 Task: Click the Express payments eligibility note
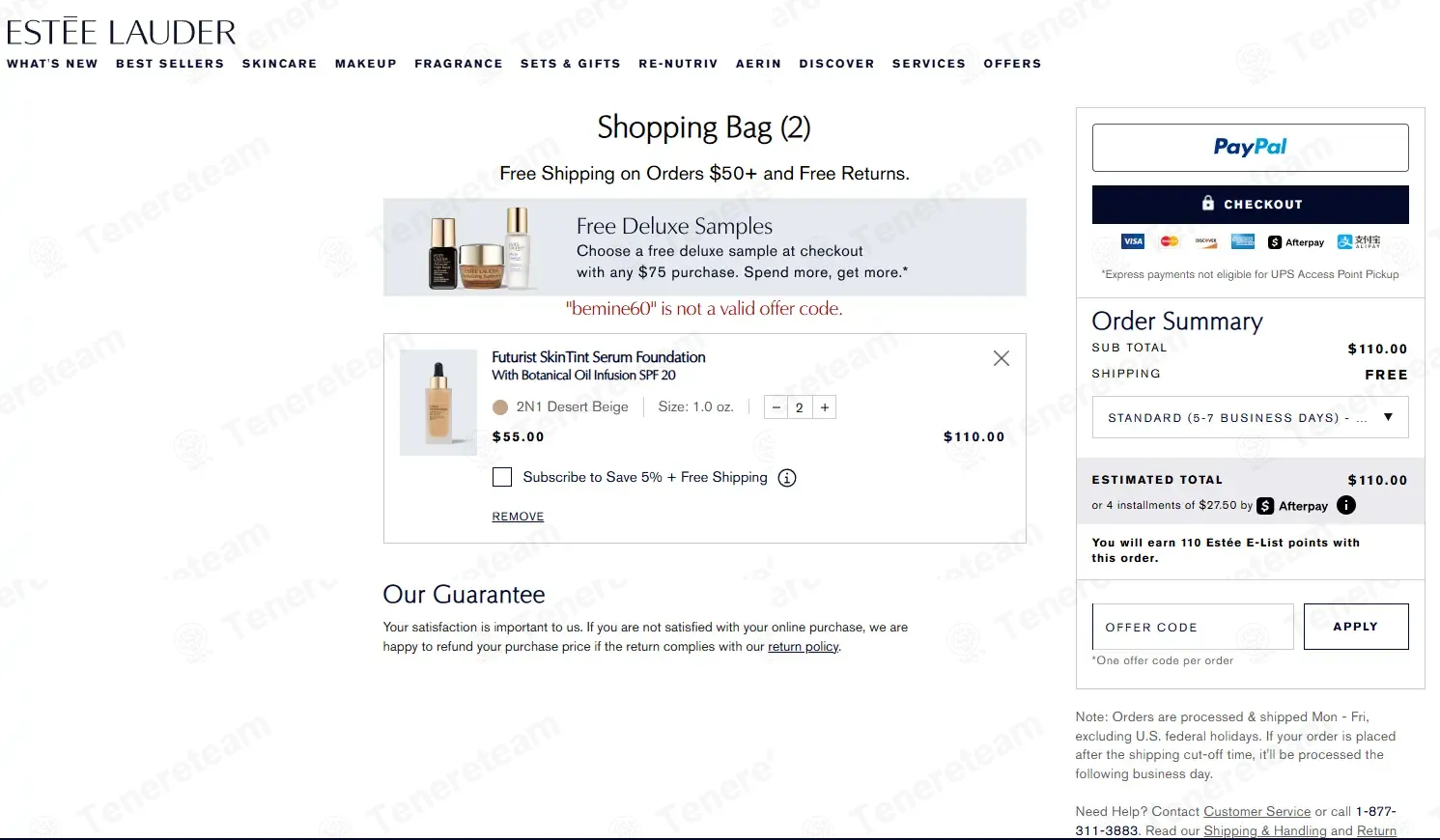tap(1250, 274)
